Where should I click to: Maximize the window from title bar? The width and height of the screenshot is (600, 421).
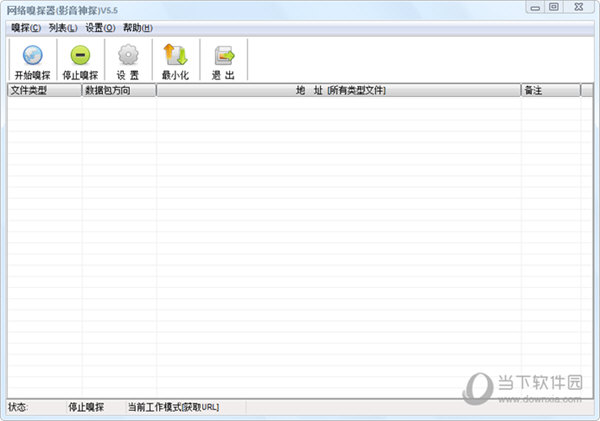554,7
